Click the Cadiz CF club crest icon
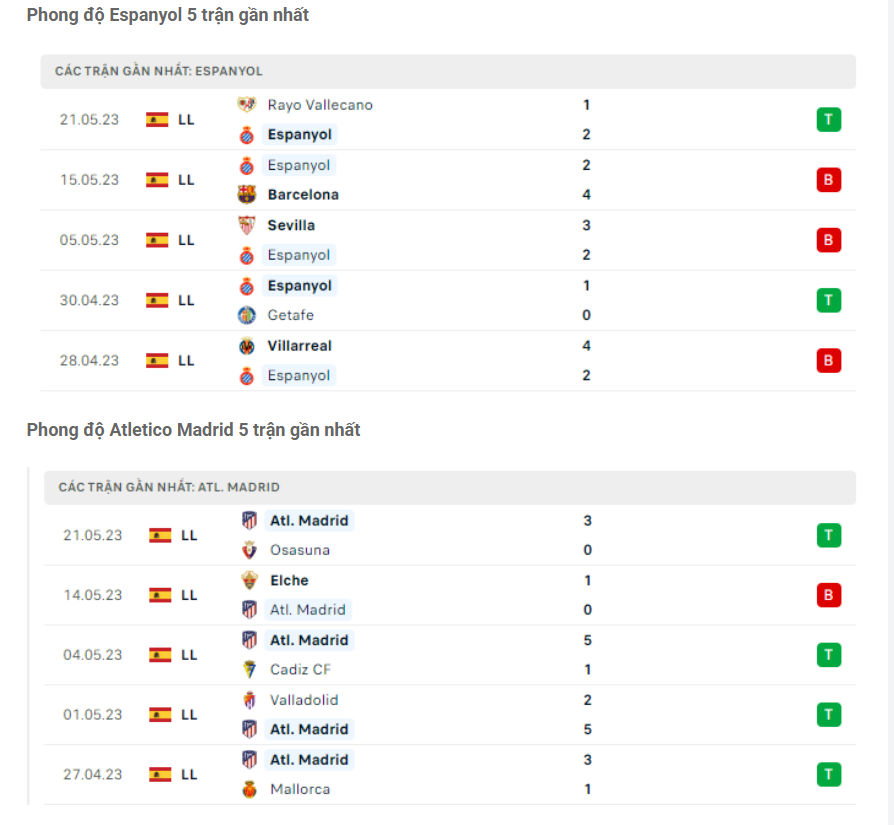 250,670
